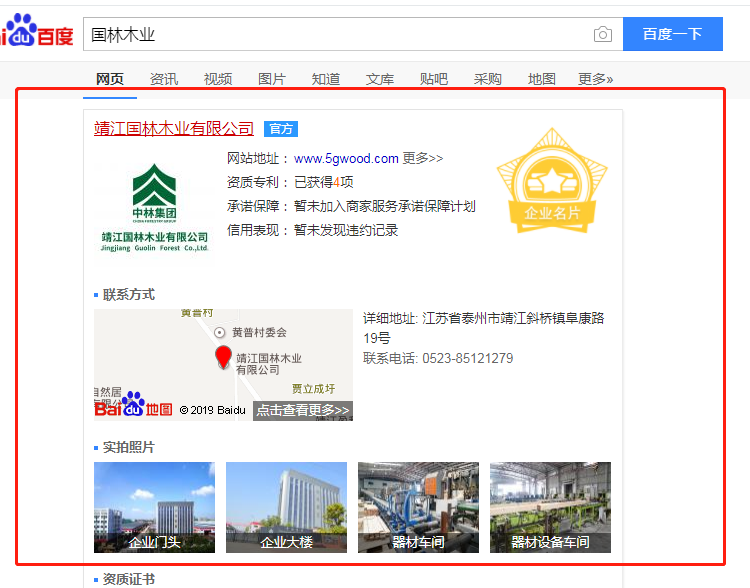Expand the 更多» tab options
Viewport: 750px width, 588px height.
(x=596, y=79)
